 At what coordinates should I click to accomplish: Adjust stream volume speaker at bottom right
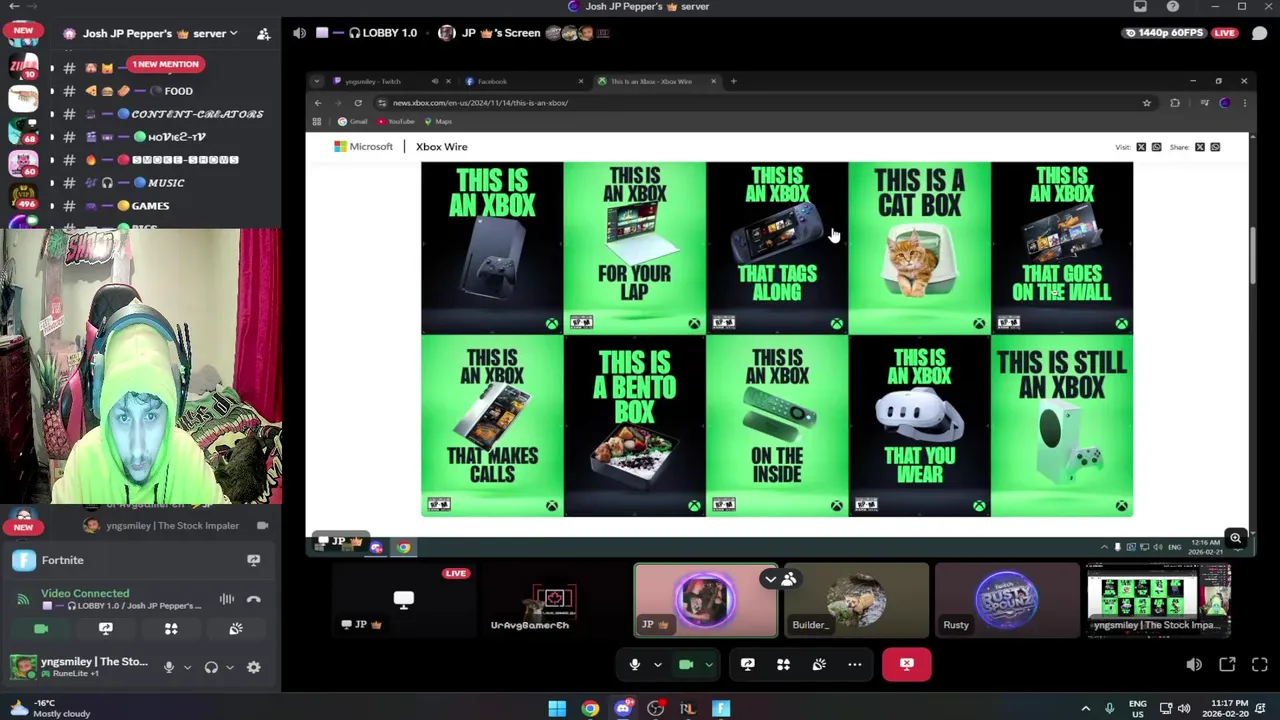[1194, 665]
